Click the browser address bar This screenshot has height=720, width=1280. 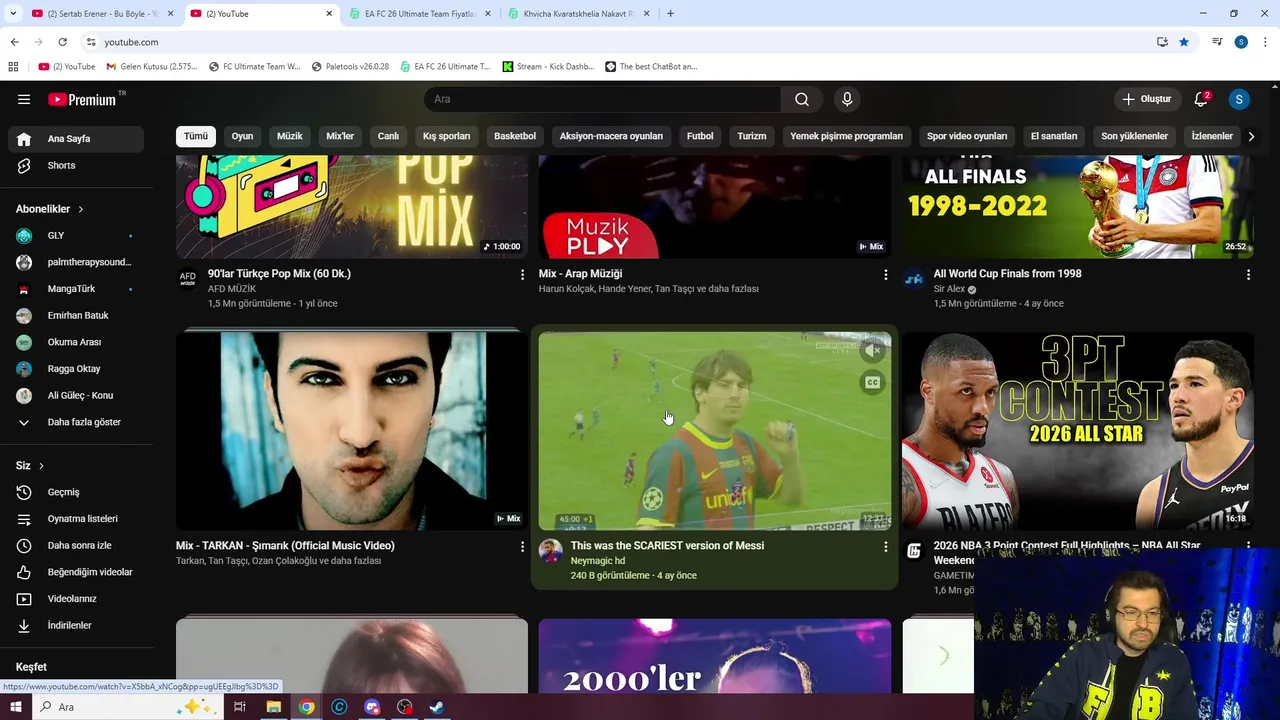point(620,42)
